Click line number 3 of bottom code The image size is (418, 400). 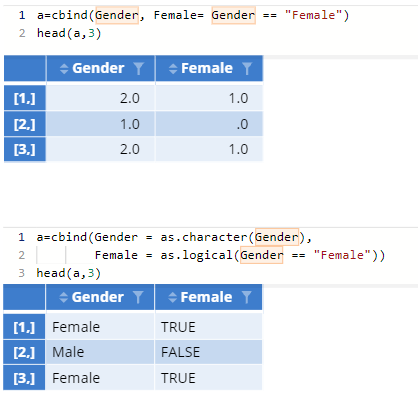coord(22,273)
